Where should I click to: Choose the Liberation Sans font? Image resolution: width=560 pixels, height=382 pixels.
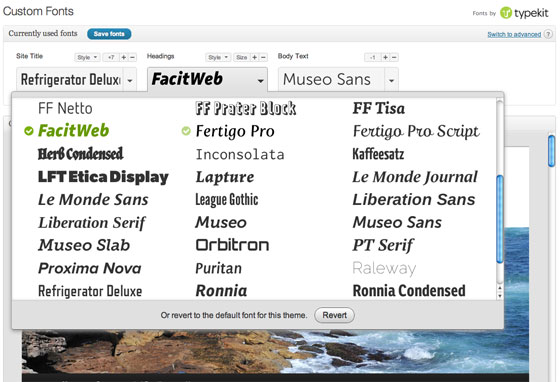click(x=414, y=200)
